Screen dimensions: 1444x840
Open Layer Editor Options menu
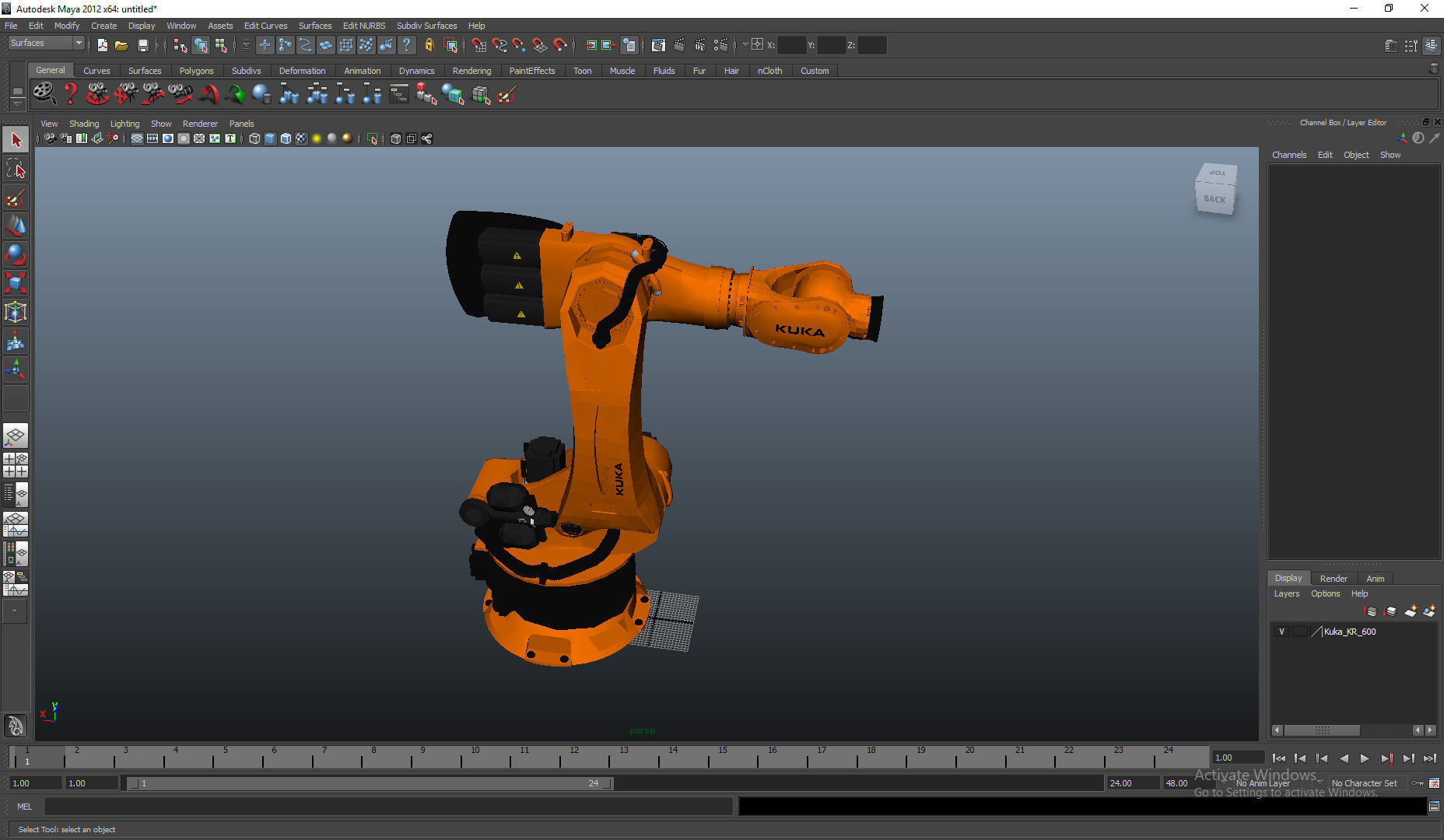pos(1326,593)
